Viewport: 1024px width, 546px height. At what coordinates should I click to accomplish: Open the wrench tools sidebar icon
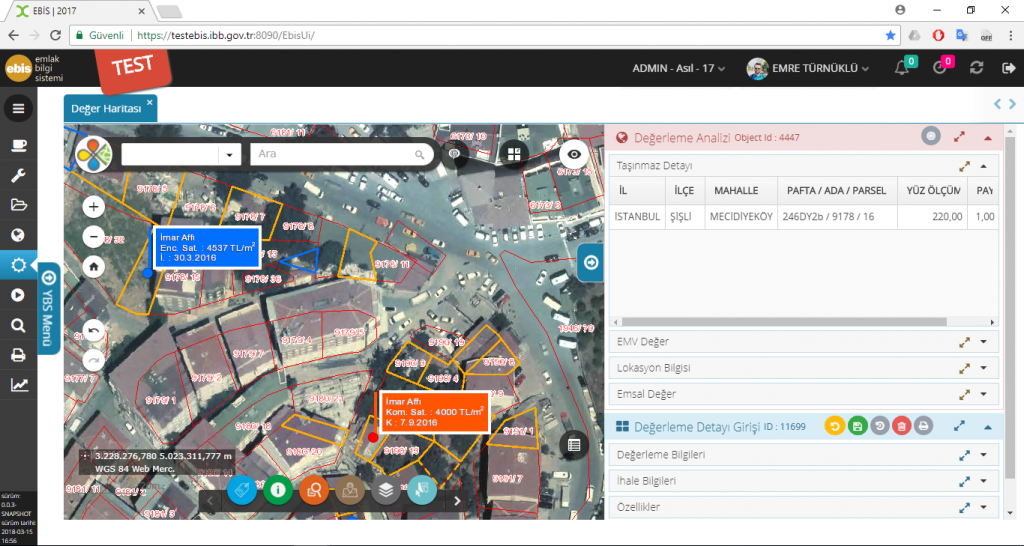pyautogui.click(x=18, y=175)
